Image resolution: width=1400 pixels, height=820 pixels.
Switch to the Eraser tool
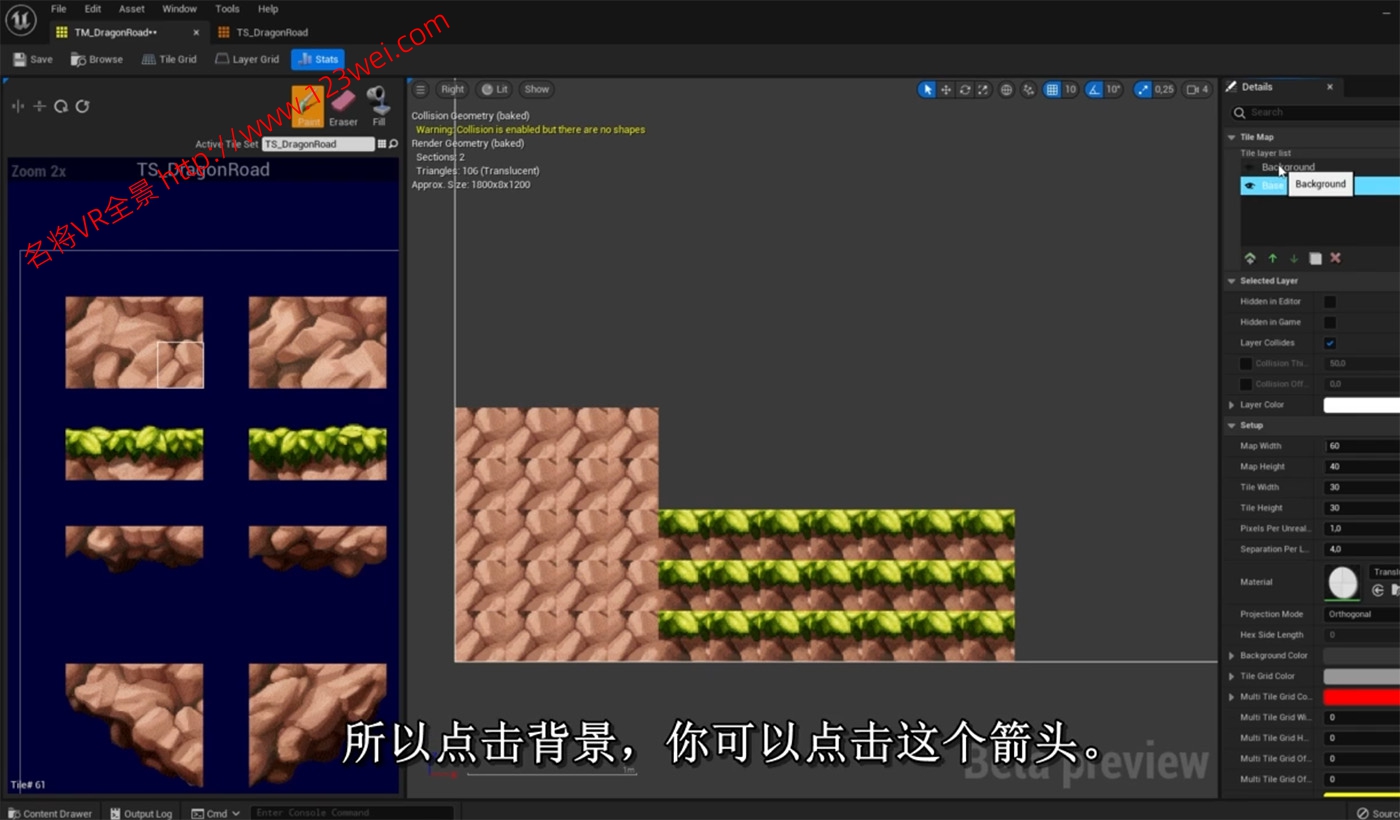[343, 103]
